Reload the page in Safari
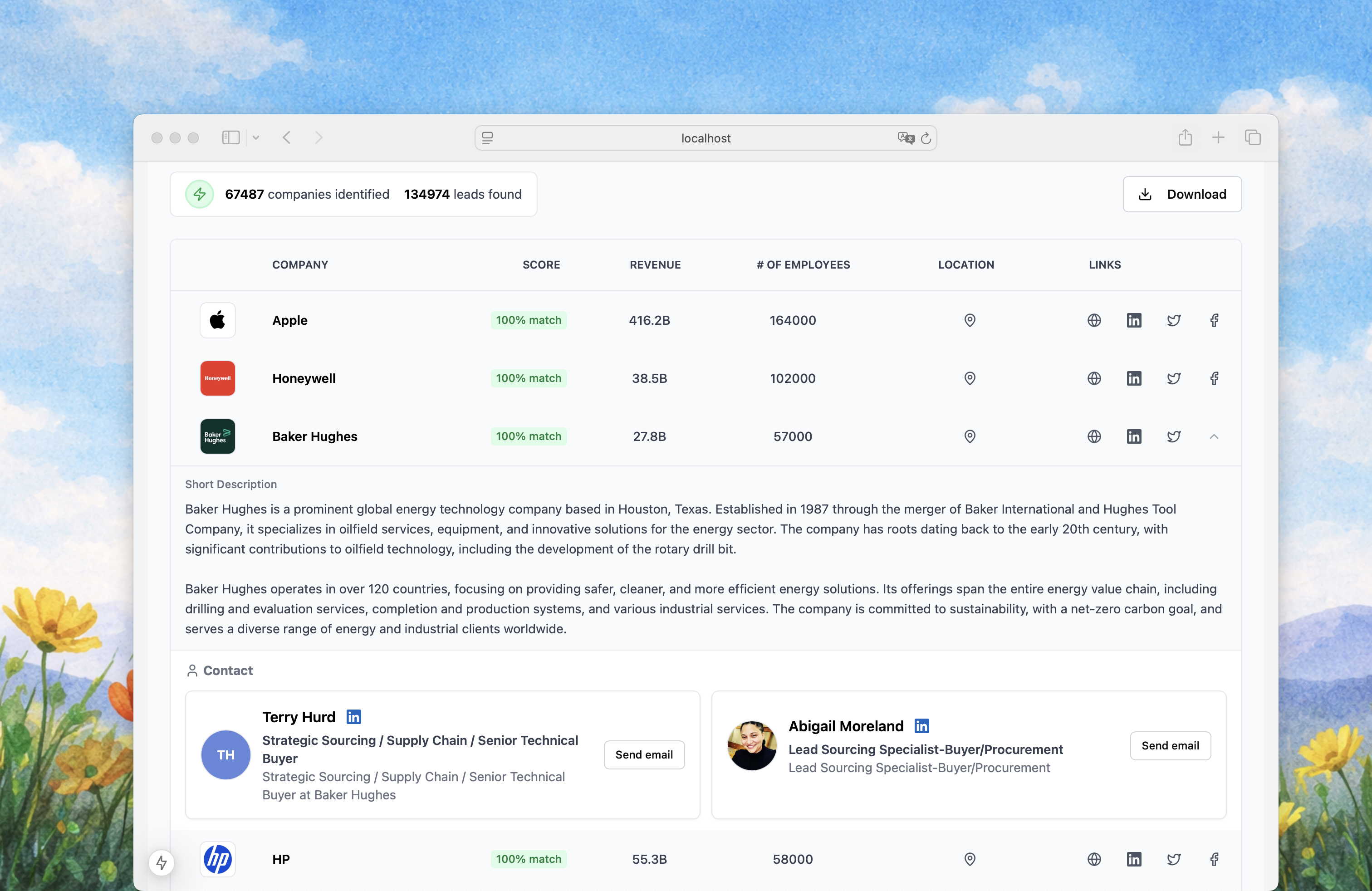The image size is (1372, 891). coord(926,138)
